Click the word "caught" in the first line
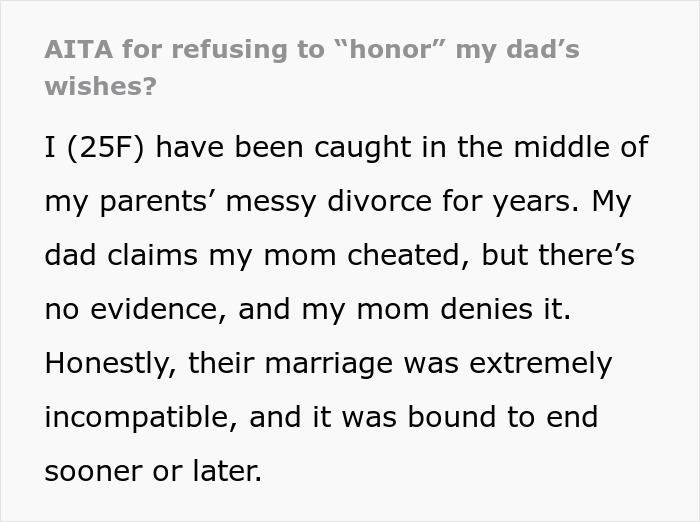The height and width of the screenshot is (522, 700). pyautogui.click(x=362, y=148)
